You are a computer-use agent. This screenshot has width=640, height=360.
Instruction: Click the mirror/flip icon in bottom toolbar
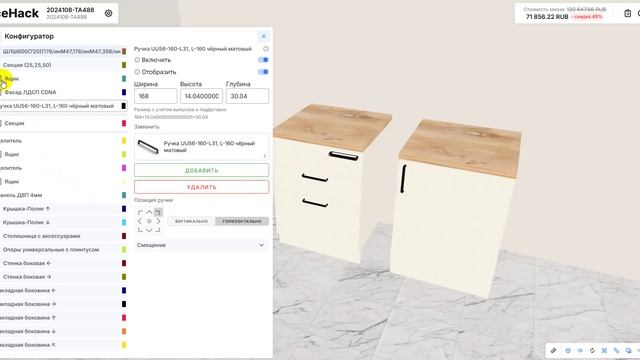coord(580,350)
